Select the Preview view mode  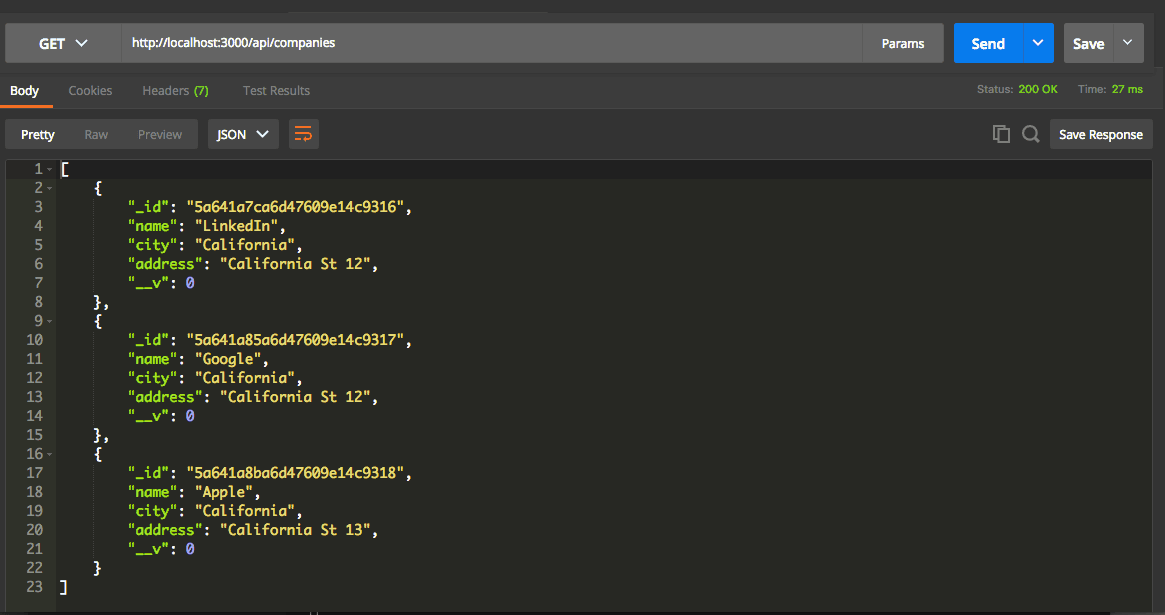point(160,134)
